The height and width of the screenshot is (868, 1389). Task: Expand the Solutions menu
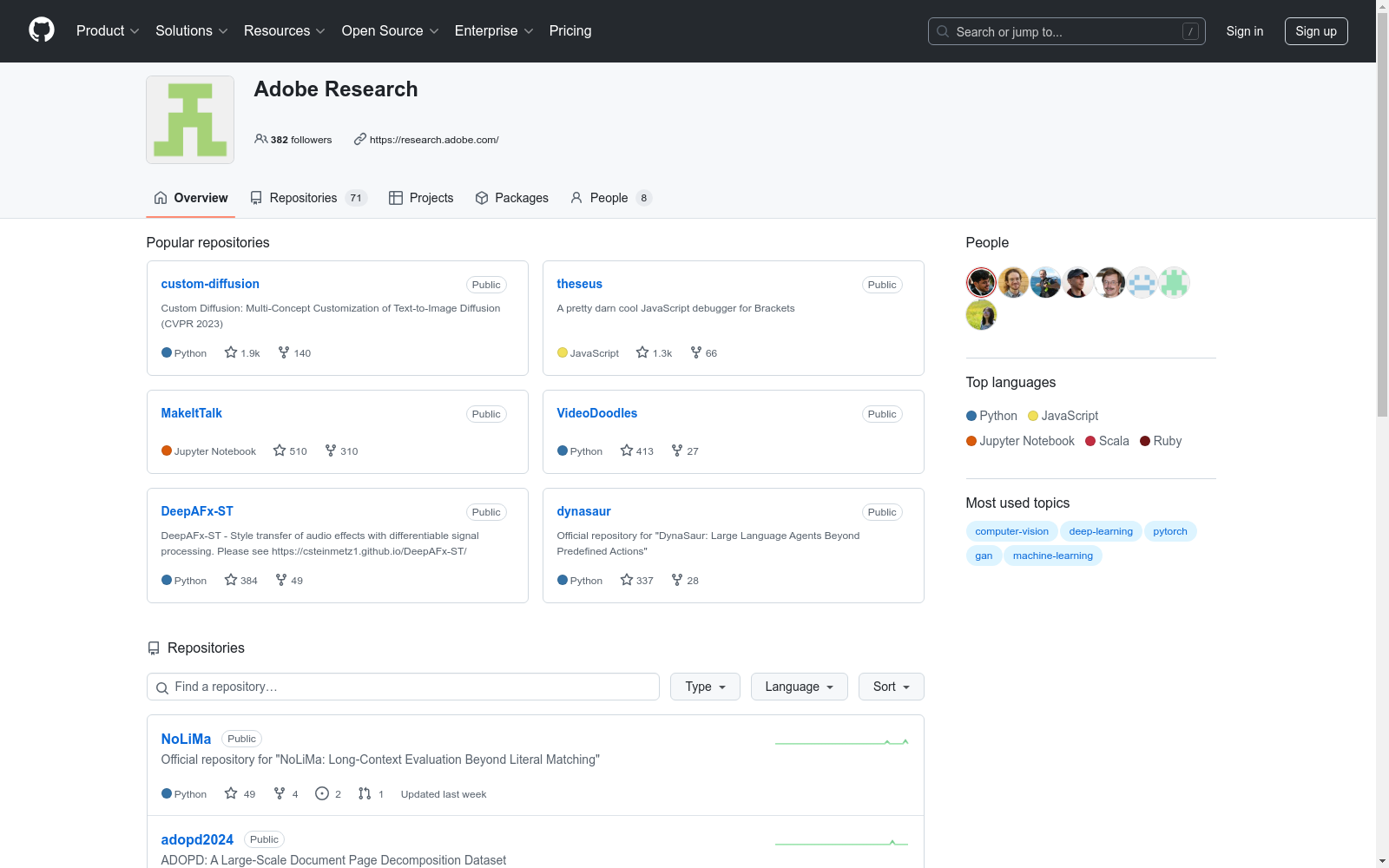pos(192,31)
